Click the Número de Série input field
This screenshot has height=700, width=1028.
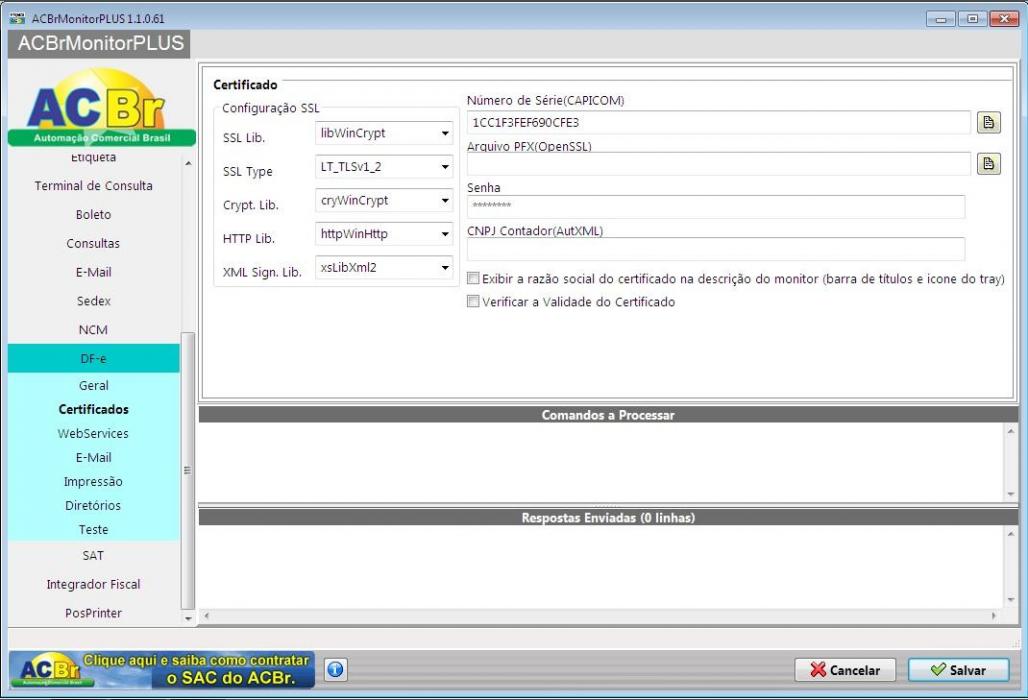coord(719,123)
